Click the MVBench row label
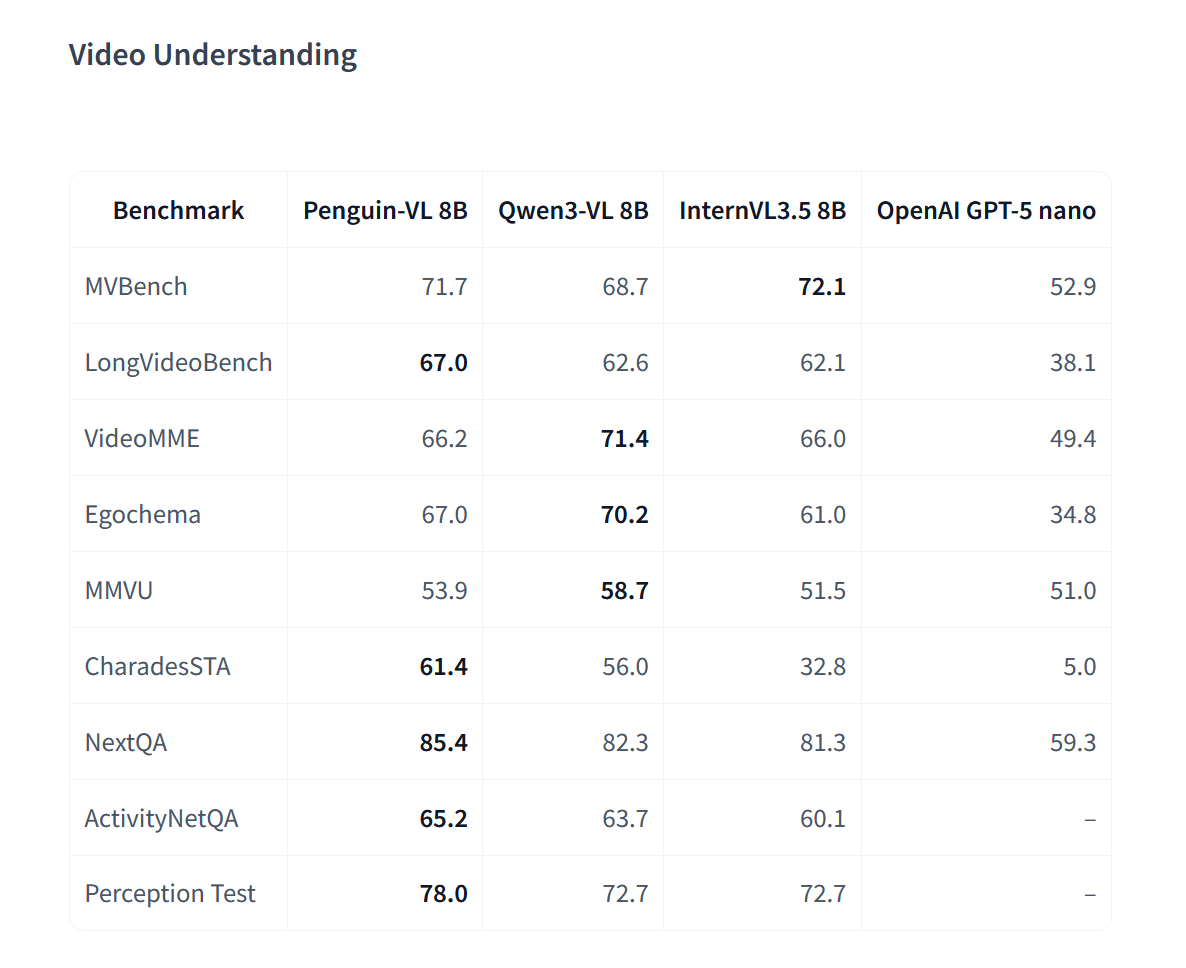Viewport: 1186px width, 968px height. [136, 287]
